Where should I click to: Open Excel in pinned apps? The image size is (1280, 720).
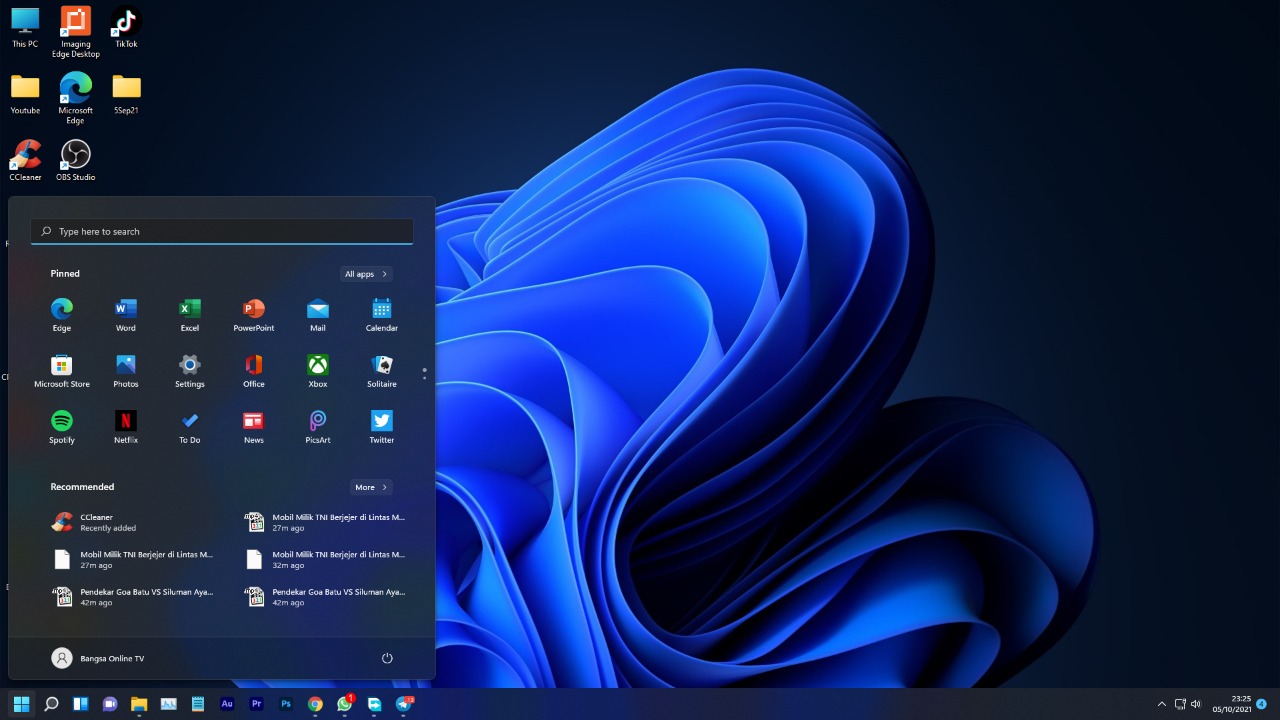[190, 314]
